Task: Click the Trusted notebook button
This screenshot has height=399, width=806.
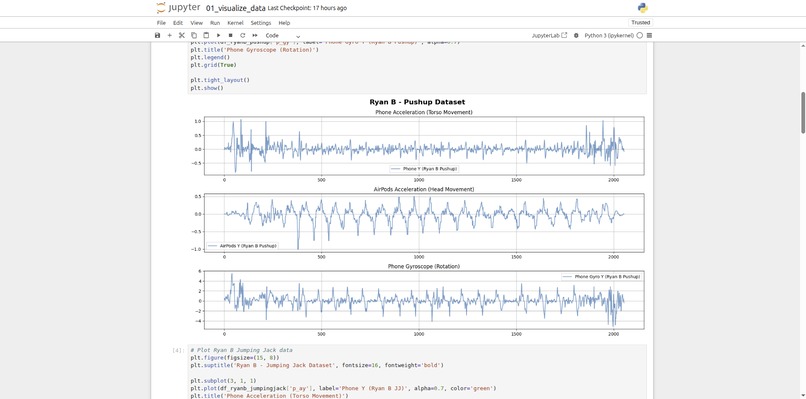Action: point(640,23)
